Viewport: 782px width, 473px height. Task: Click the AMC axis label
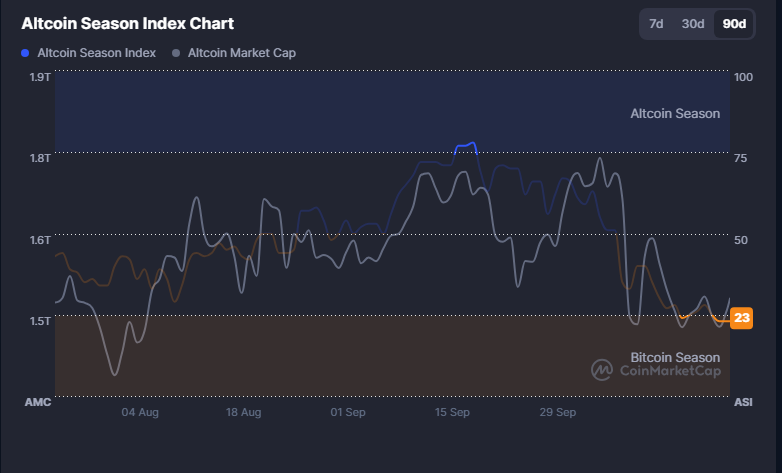click(37, 401)
